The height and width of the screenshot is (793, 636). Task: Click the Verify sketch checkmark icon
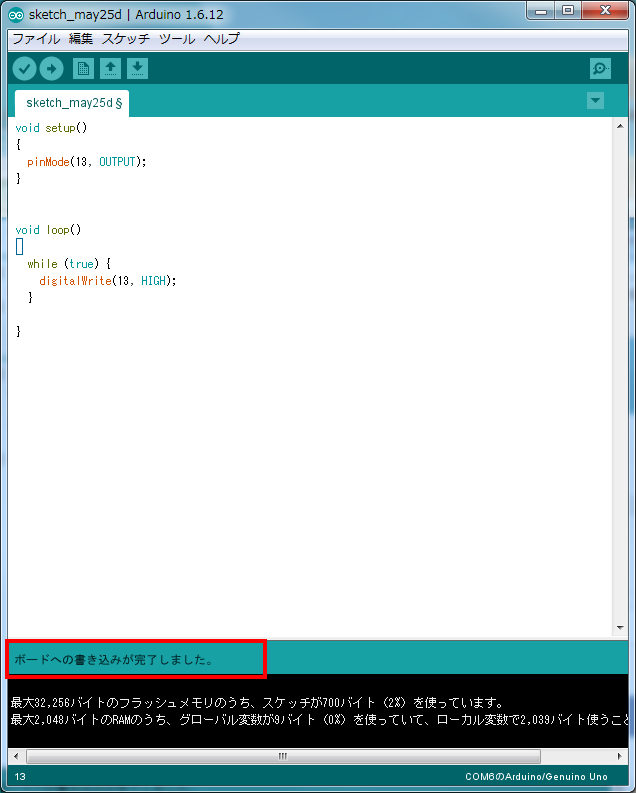pos(24,69)
